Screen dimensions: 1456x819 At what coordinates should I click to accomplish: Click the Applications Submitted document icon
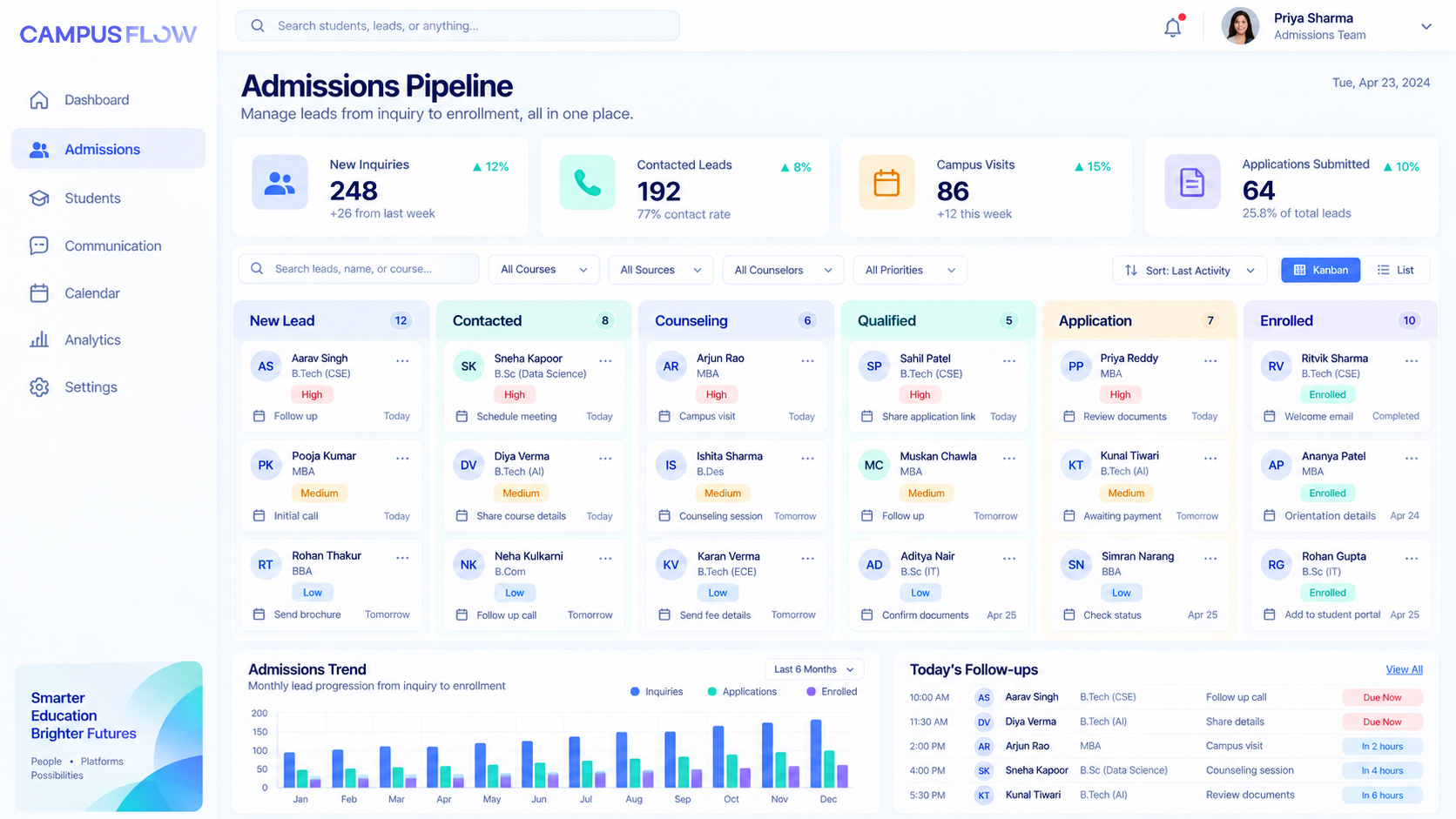coord(1192,183)
